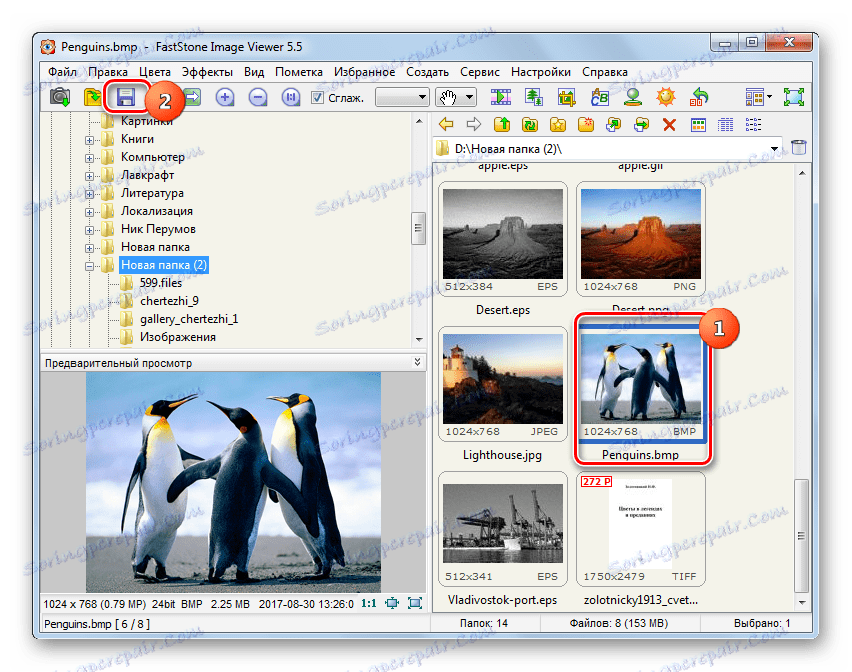Collapse the Новая папка (2) folder
This screenshot has width=852, height=672.
click(89, 266)
